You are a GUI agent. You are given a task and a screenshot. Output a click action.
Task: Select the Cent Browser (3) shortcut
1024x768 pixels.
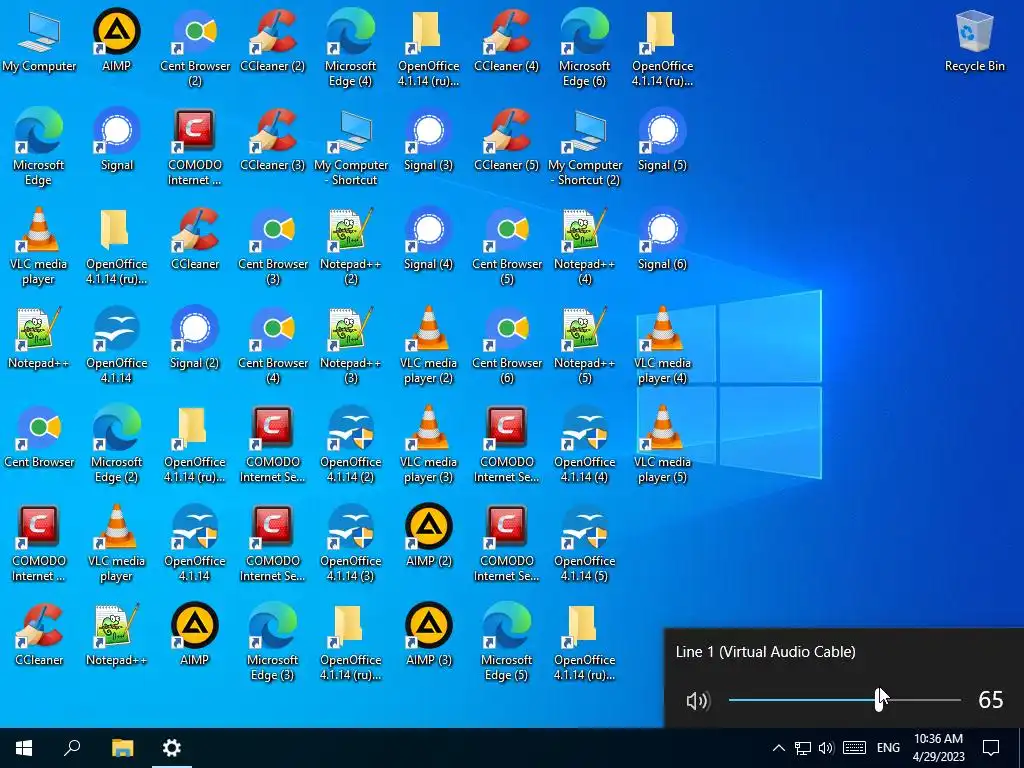[x=272, y=246]
